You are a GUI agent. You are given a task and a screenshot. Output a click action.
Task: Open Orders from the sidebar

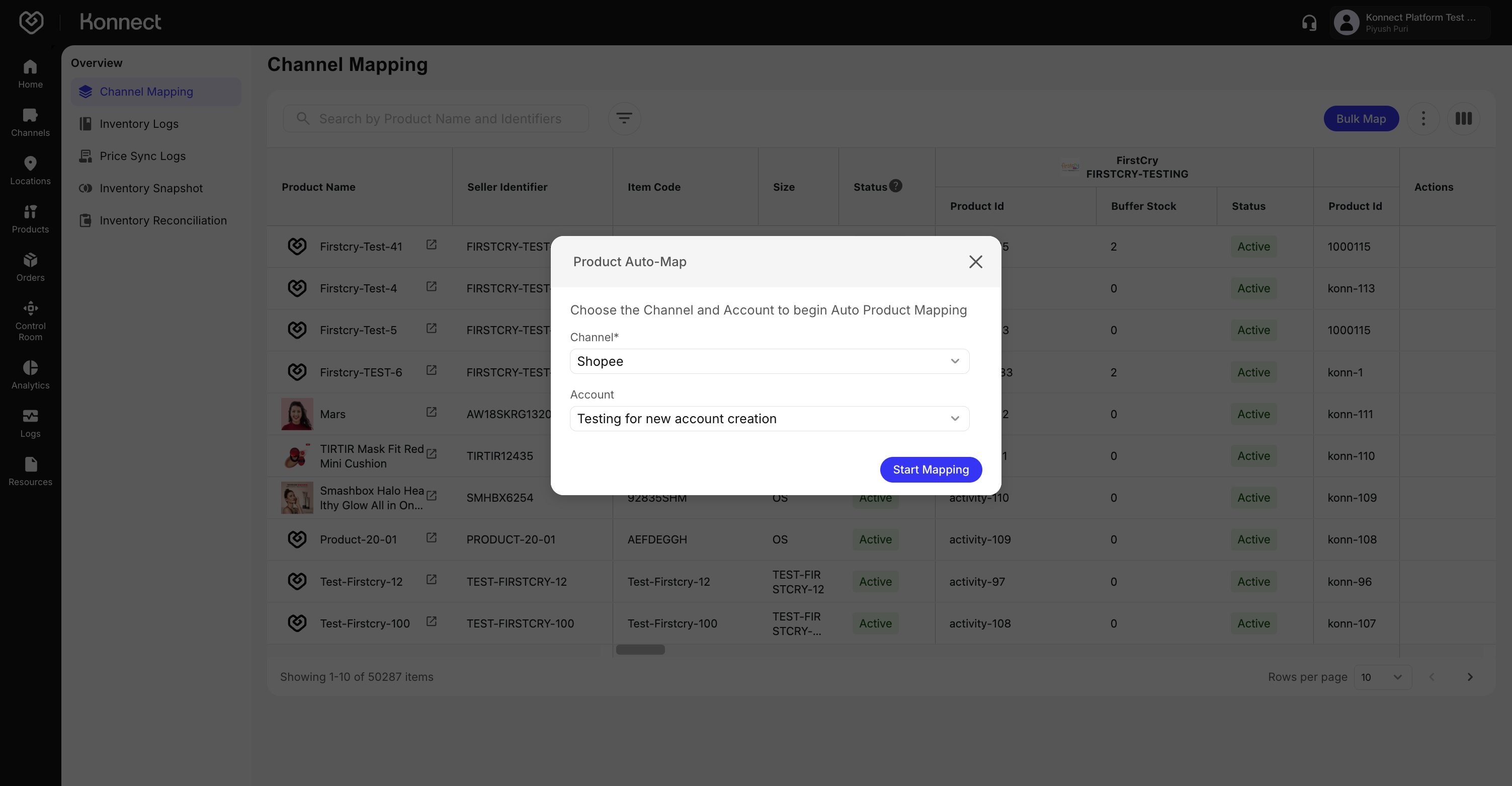31,267
